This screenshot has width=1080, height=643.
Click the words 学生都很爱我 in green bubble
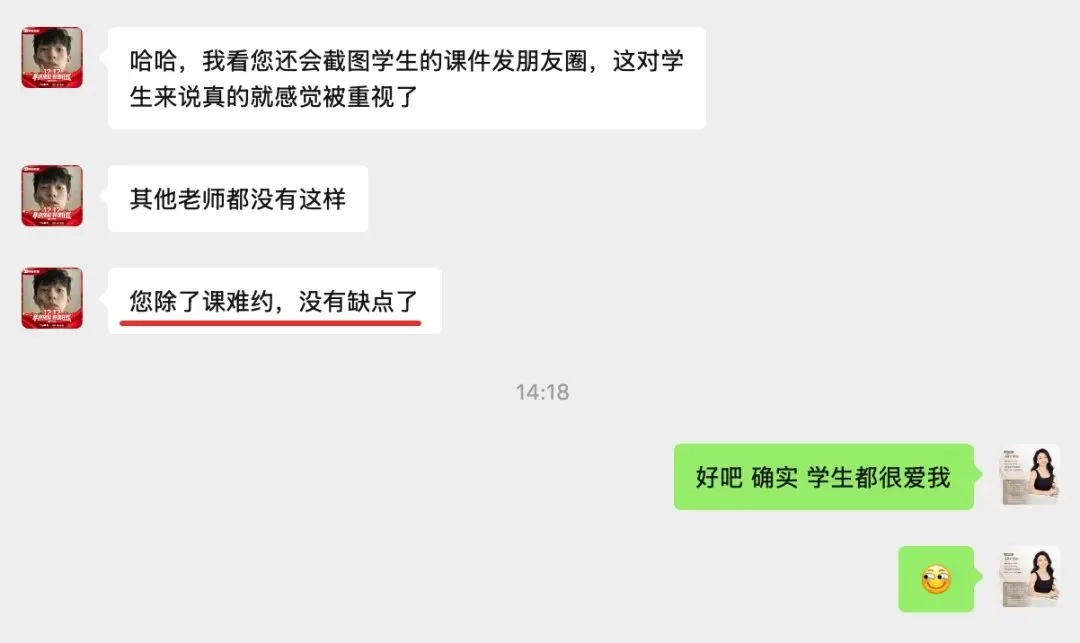pyautogui.click(x=879, y=477)
